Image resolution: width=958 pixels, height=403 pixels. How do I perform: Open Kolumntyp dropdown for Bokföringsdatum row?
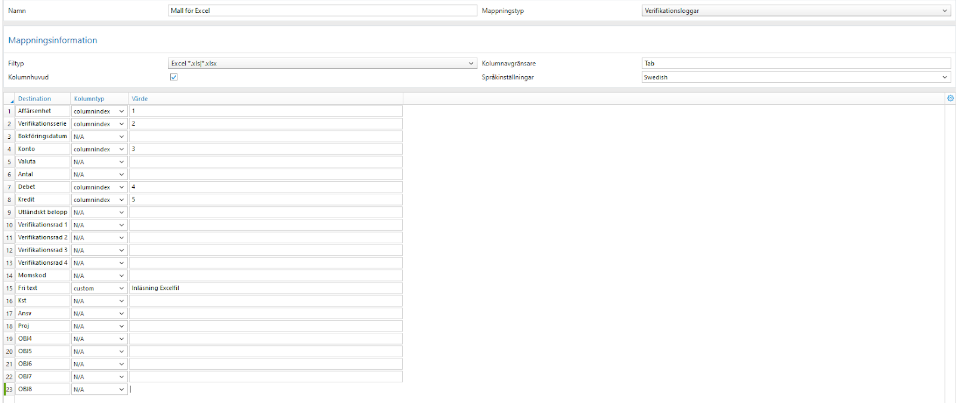point(99,137)
